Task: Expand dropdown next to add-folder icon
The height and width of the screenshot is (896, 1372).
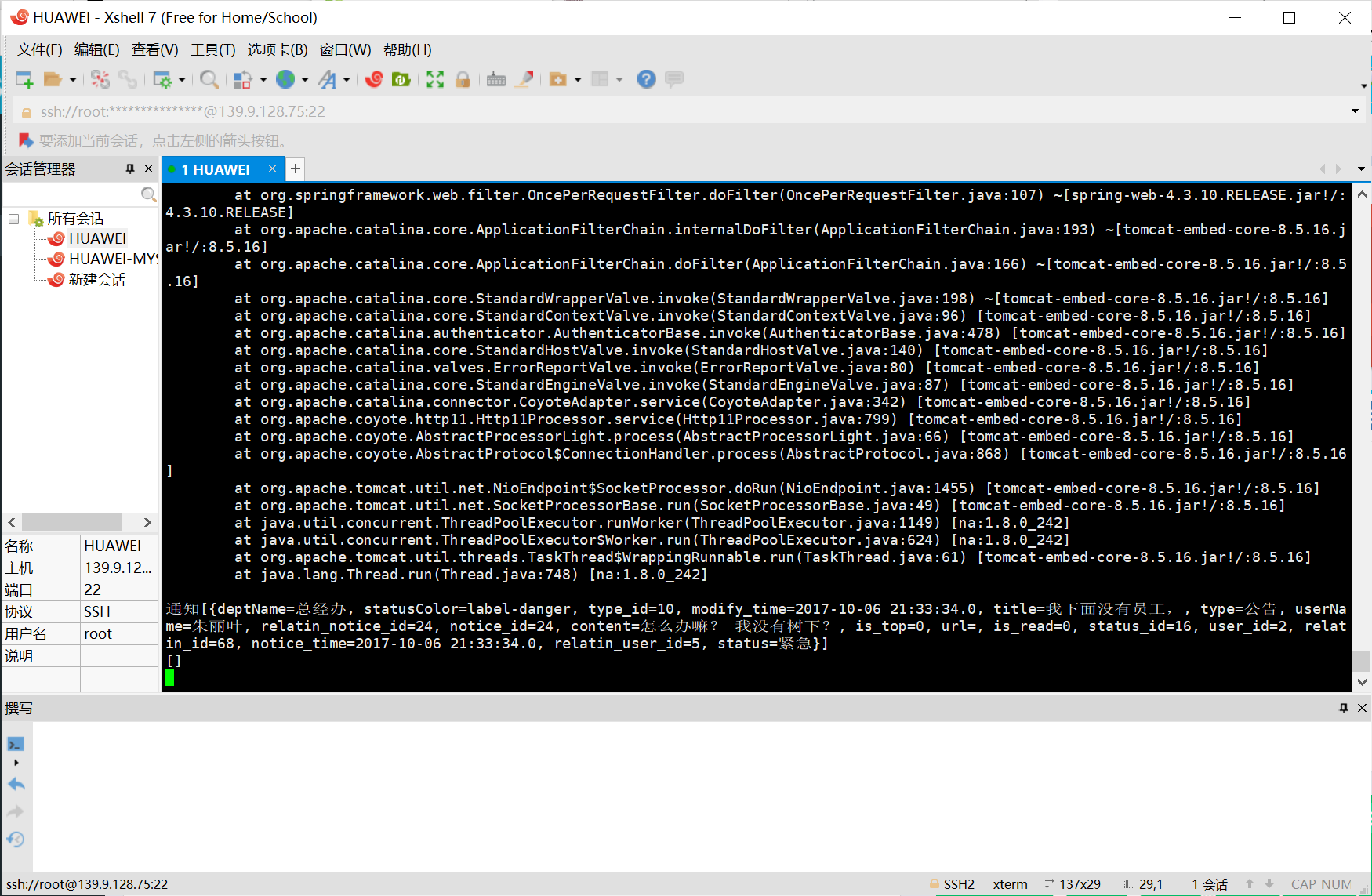Action: [x=578, y=79]
